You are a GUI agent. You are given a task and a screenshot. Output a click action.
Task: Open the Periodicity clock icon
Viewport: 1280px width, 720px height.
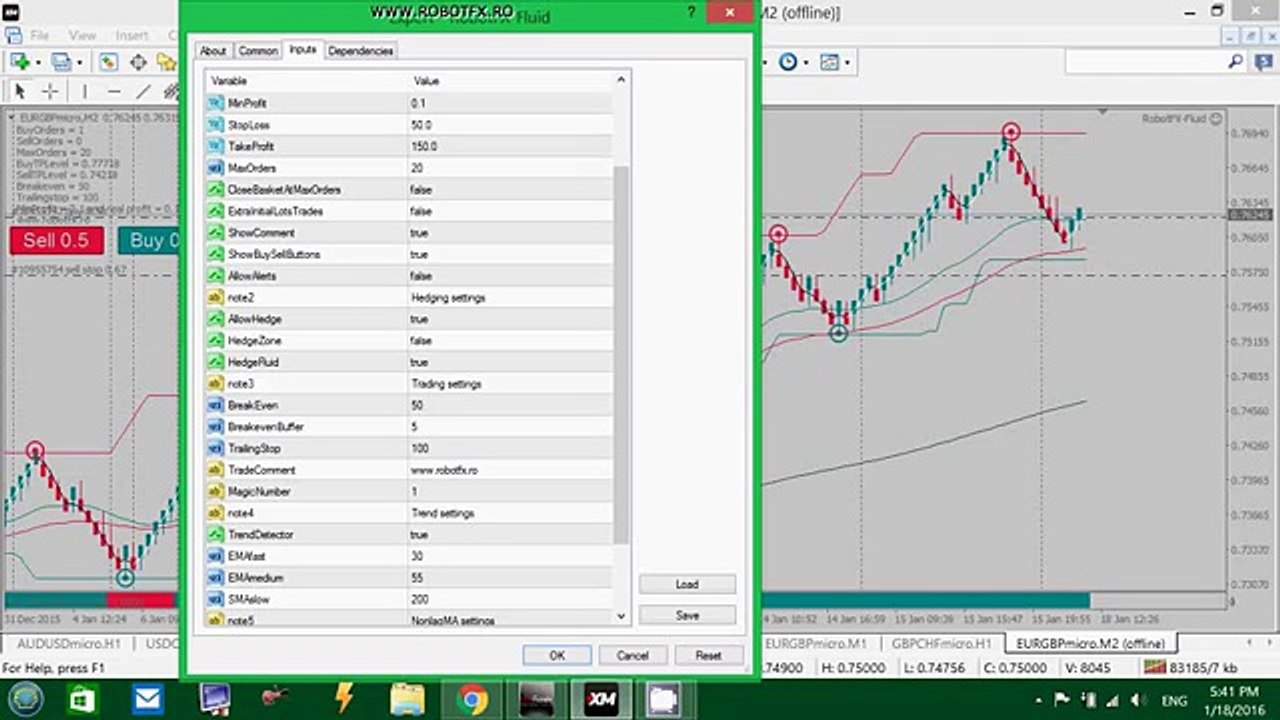click(x=788, y=62)
